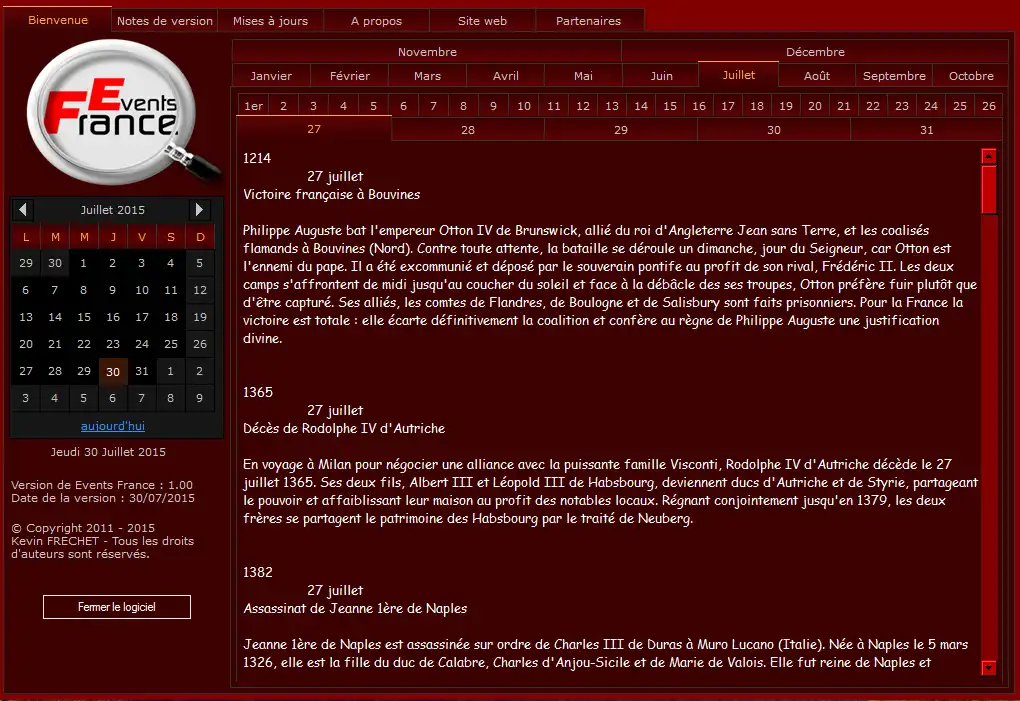Go to next month in calendar
The height and width of the screenshot is (701, 1020).
[x=199, y=209]
